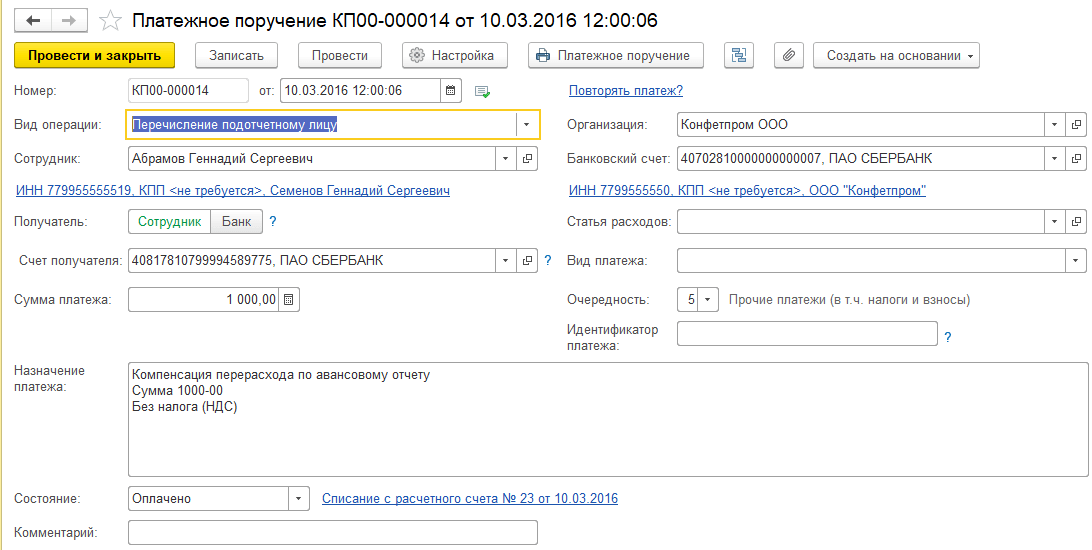Image resolution: width=1092 pixels, height=550 pixels.
Task: Go back with the left arrow button
Action: click(x=33, y=20)
